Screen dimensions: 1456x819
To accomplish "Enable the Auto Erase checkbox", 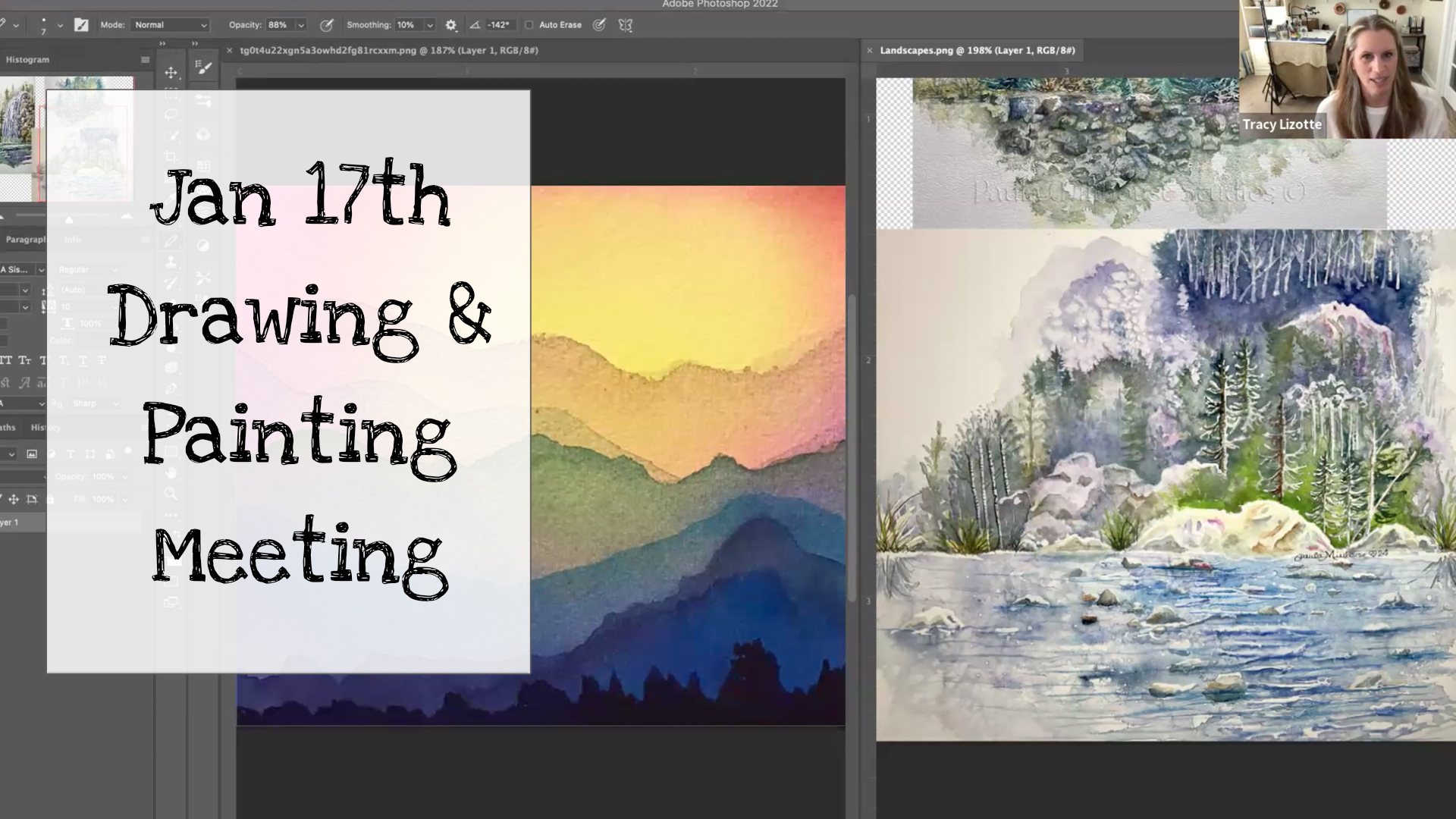I will pos(529,25).
